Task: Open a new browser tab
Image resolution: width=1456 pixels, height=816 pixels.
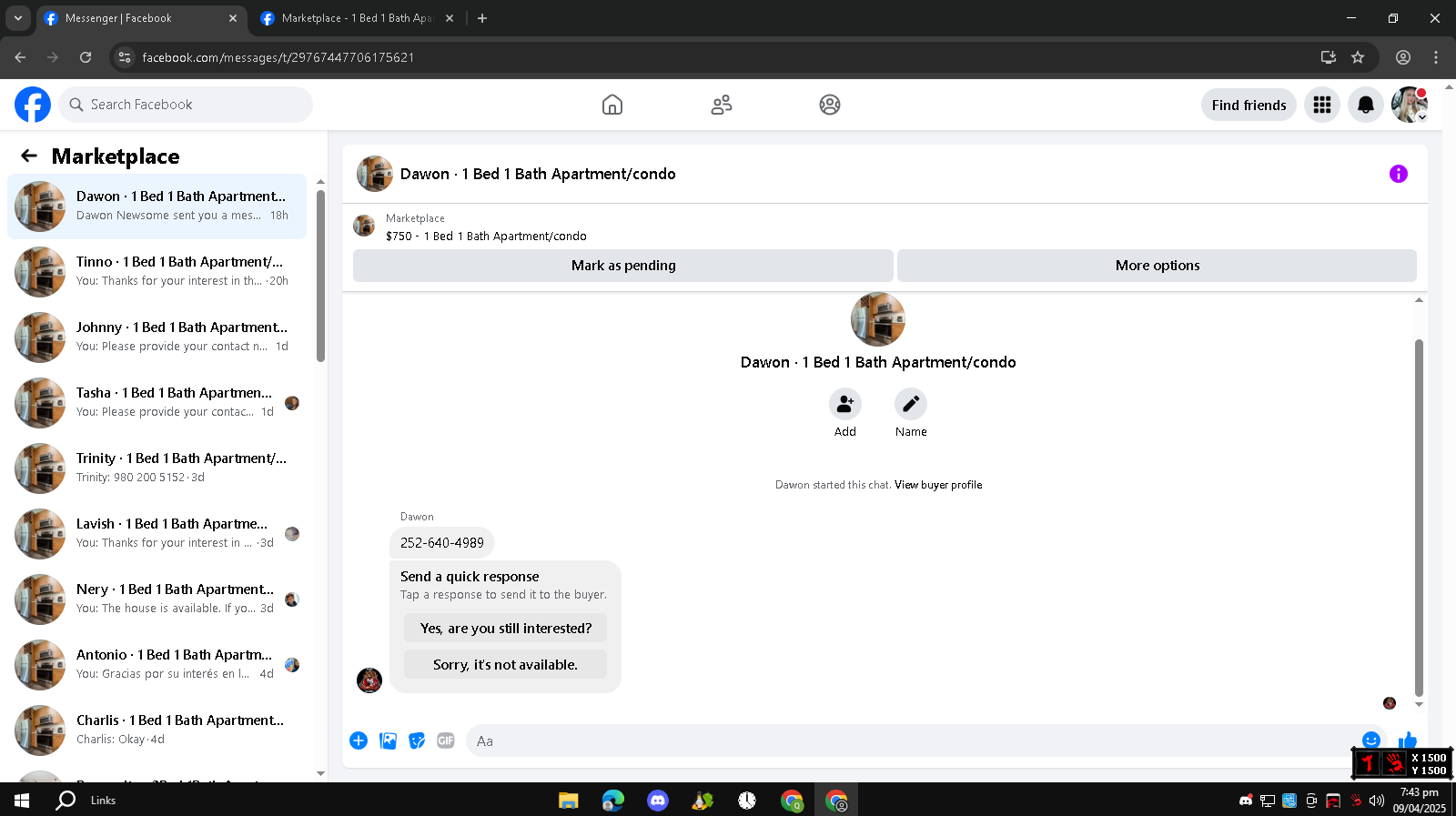Action: (x=482, y=18)
